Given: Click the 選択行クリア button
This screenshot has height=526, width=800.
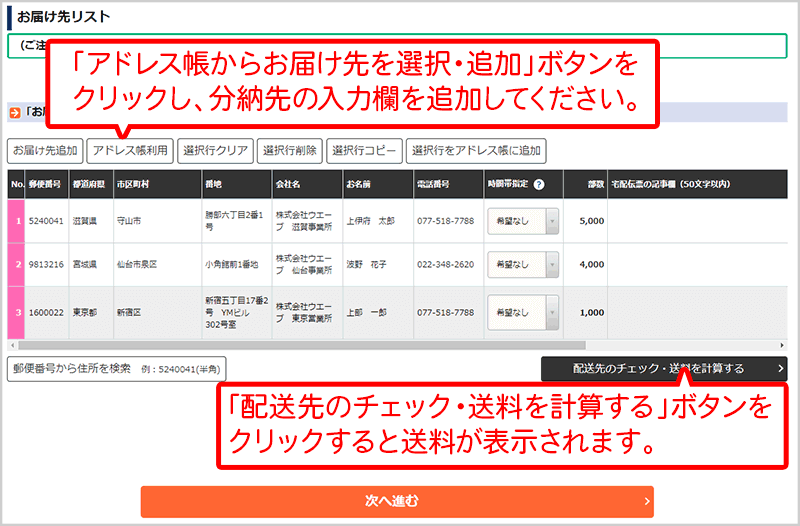Looking at the screenshot, I should click(x=214, y=151).
